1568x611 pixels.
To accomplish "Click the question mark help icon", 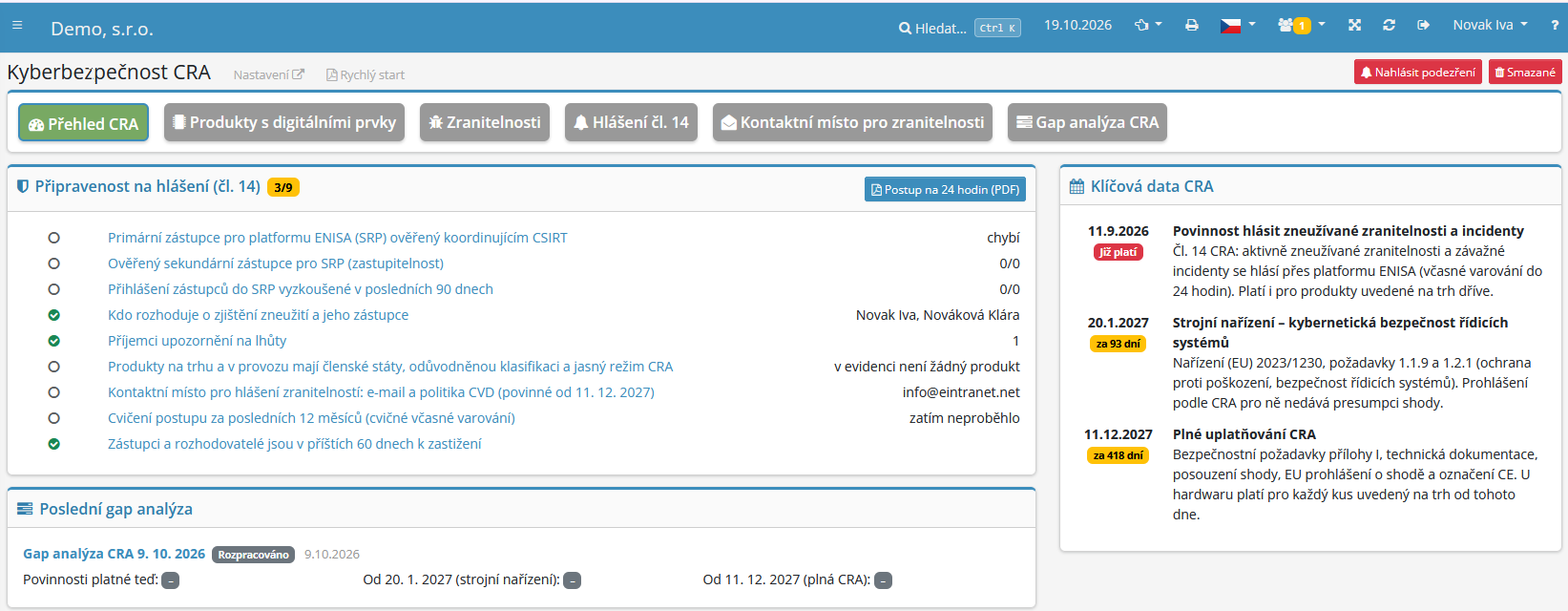I will click(x=1555, y=26).
